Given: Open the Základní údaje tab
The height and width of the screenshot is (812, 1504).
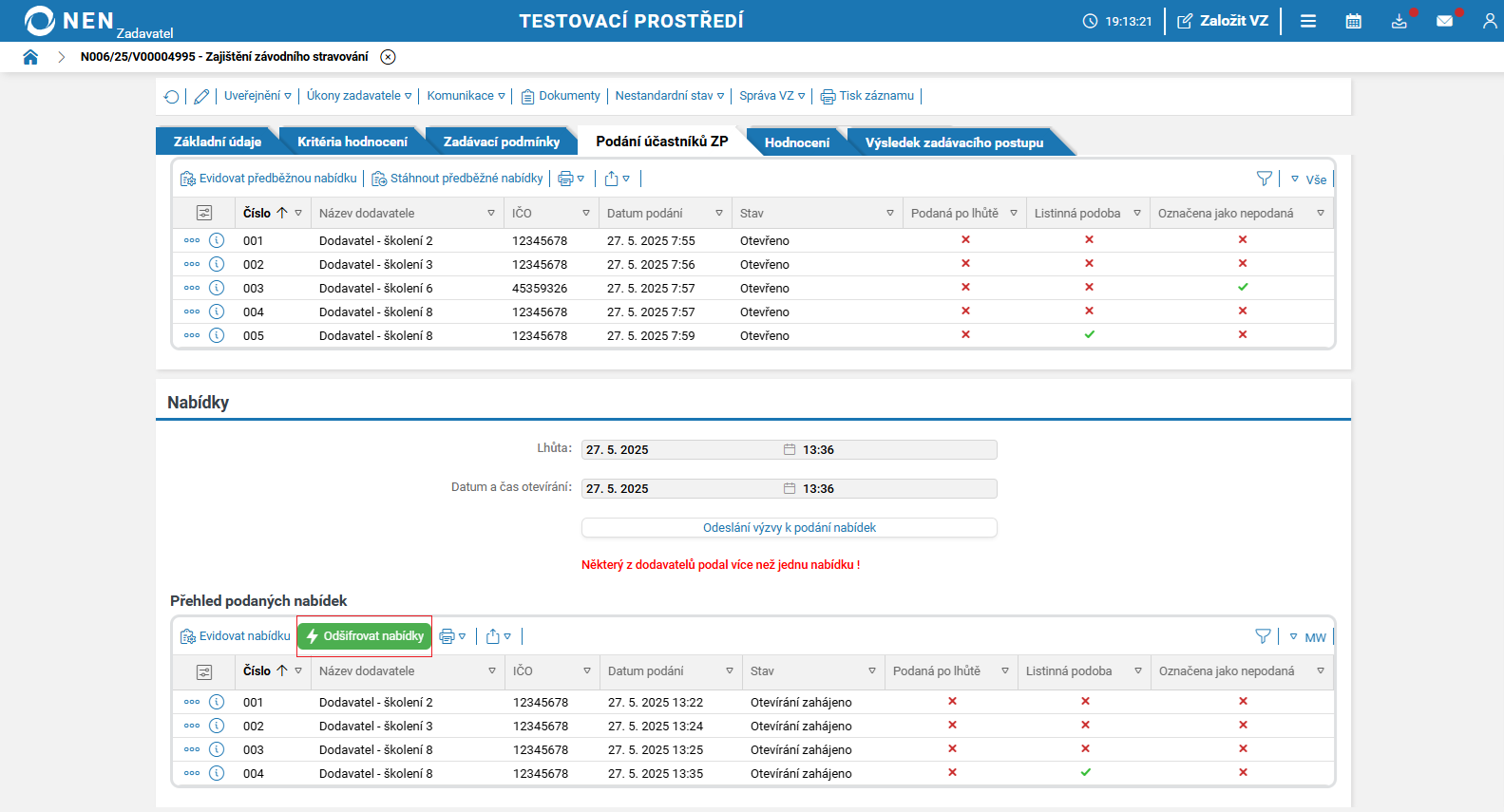Looking at the screenshot, I should point(218,142).
